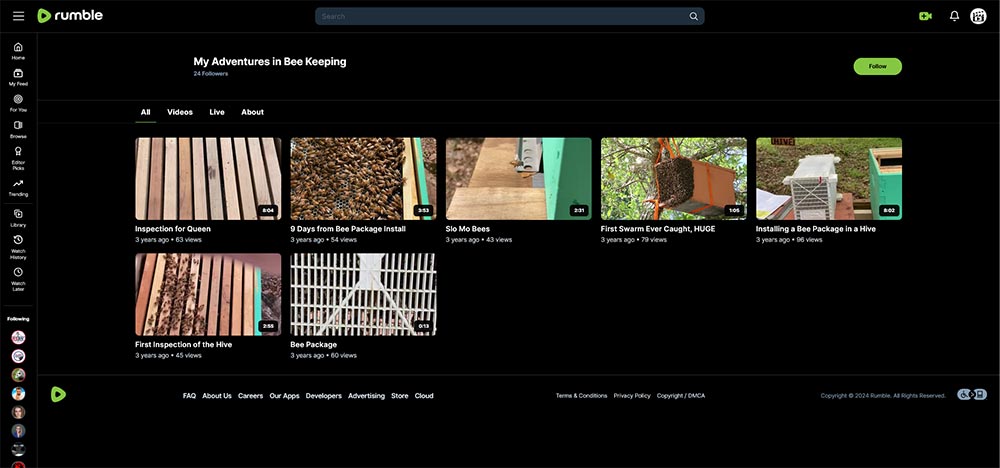Image resolution: width=1000 pixels, height=468 pixels.
Task: Play the Slo Mo Bees thumbnail
Action: (518, 179)
